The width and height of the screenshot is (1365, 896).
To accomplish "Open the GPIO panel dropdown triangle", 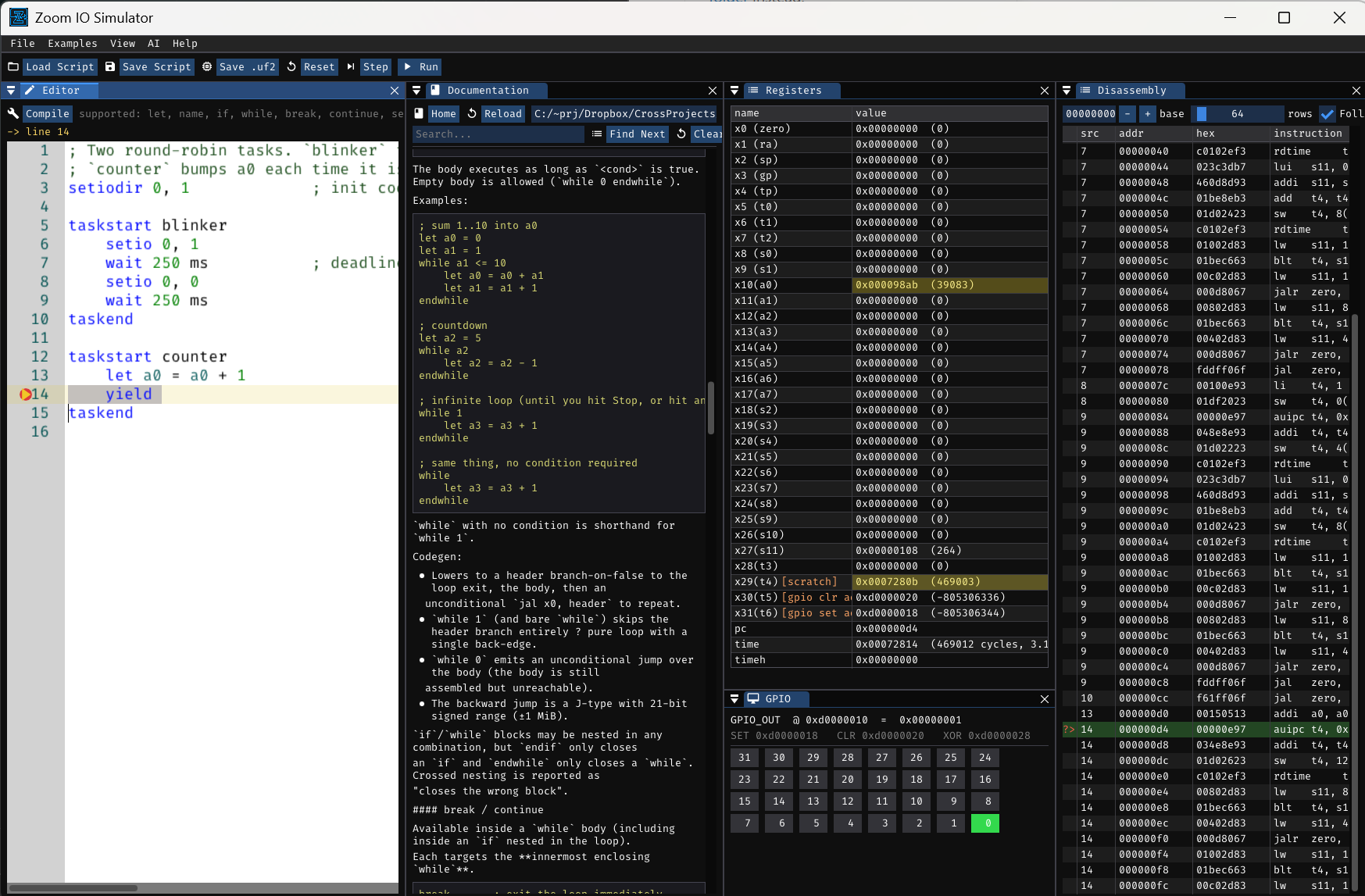I will point(734,699).
